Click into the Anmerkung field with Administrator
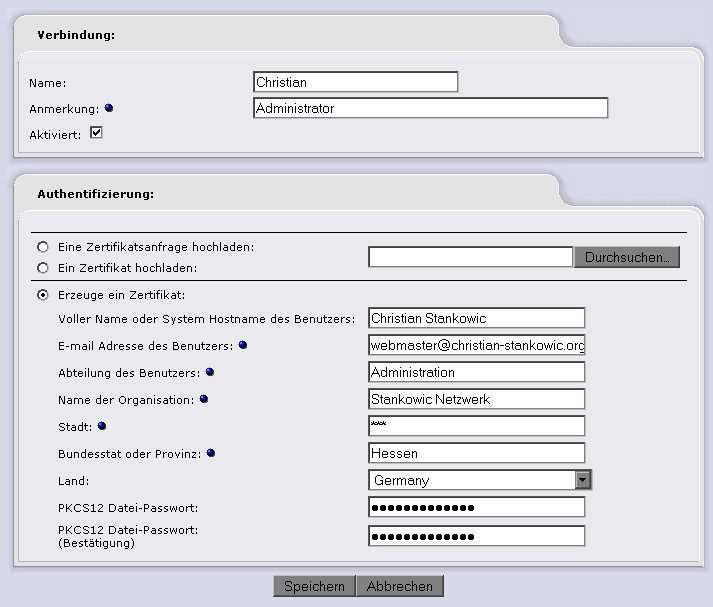Viewport: 713px width, 607px height. [x=430, y=108]
